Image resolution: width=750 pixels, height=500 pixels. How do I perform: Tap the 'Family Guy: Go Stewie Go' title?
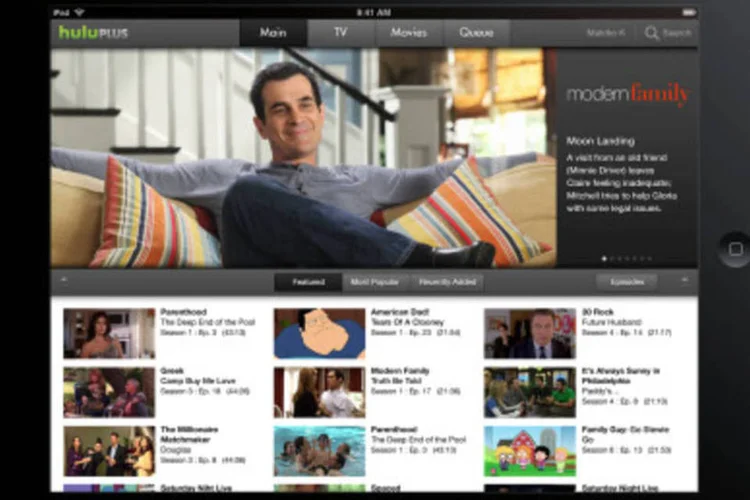point(625,434)
